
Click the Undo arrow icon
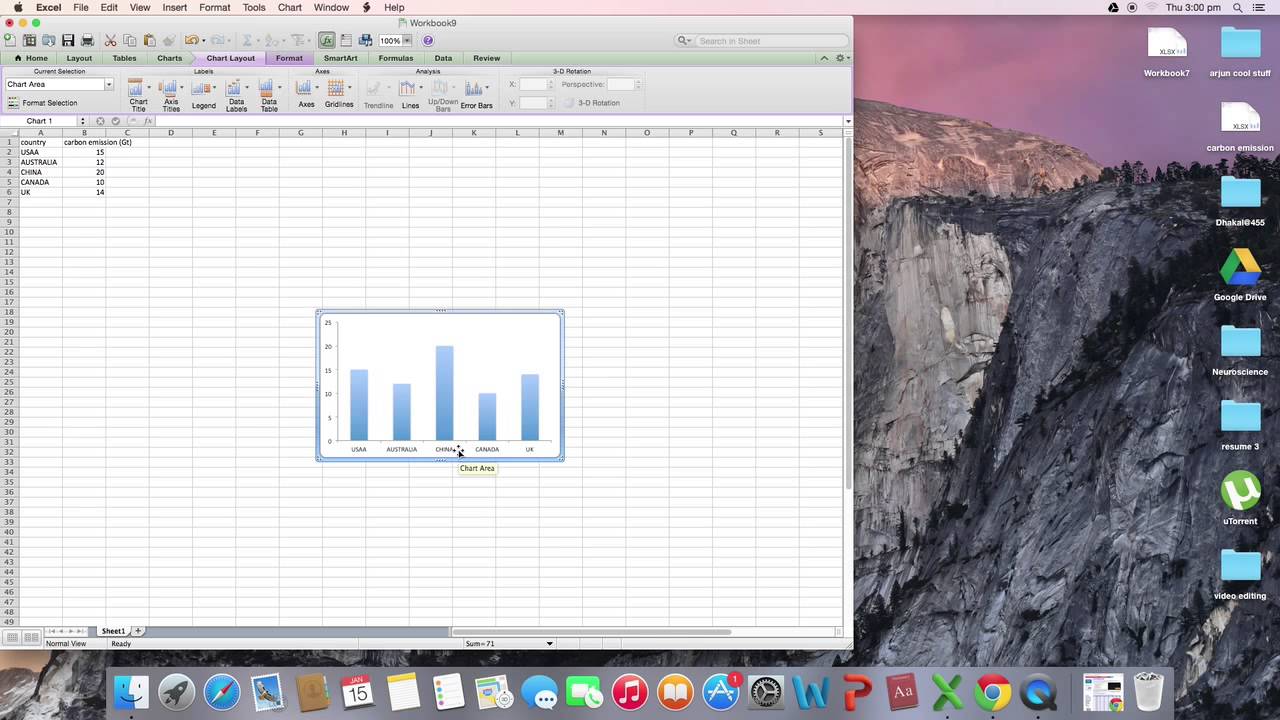coord(190,40)
